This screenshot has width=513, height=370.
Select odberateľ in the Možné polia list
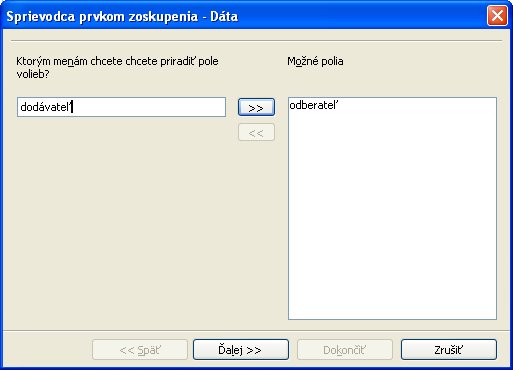pos(314,105)
